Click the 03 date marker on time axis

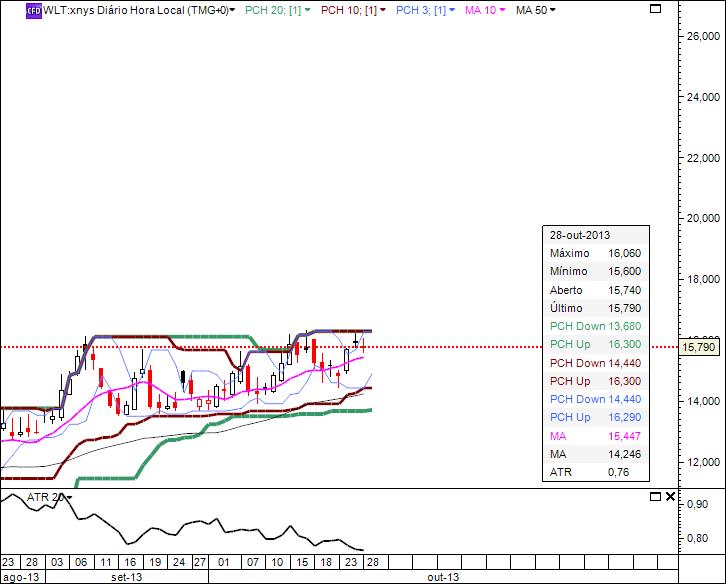click(57, 562)
